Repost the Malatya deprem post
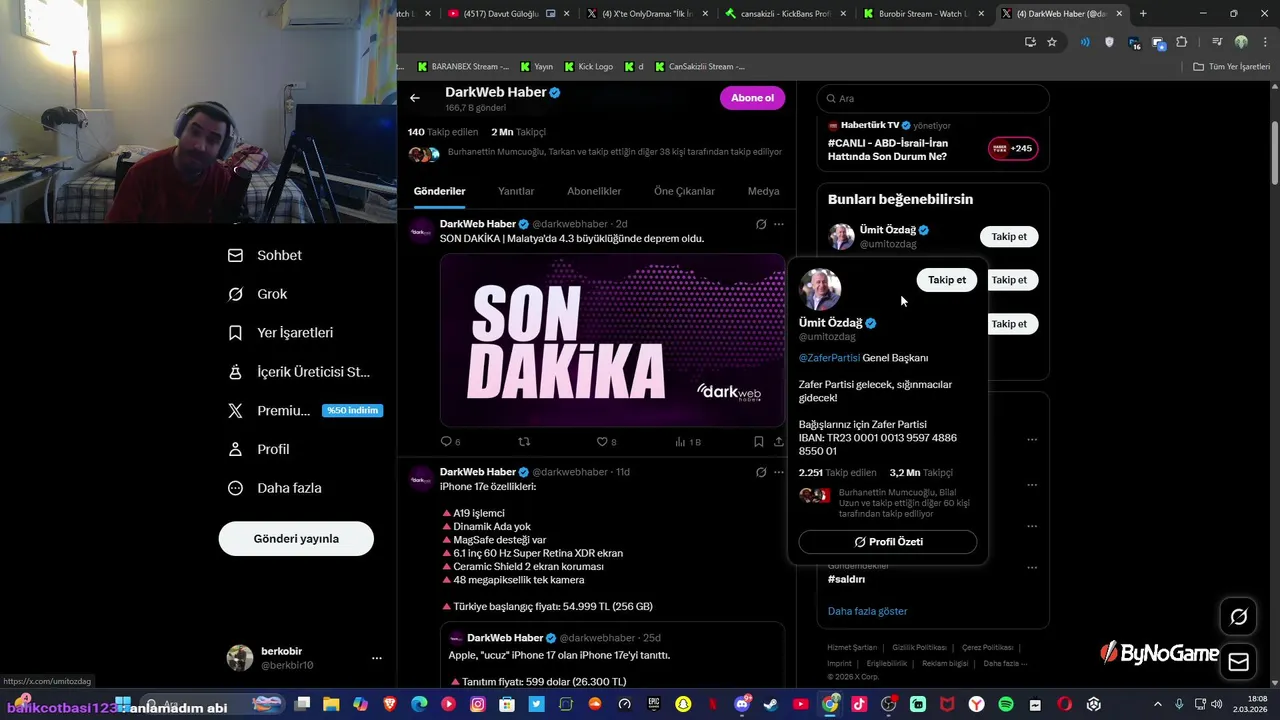1280x720 pixels. pyautogui.click(x=524, y=442)
